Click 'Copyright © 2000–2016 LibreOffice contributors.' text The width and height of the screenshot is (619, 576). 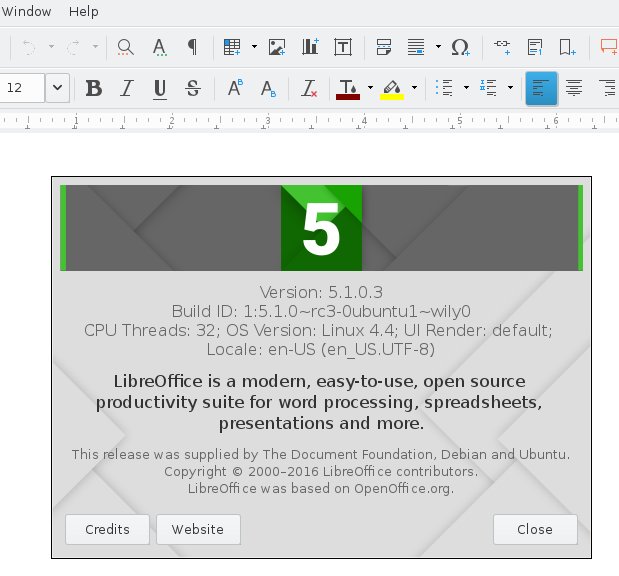click(x=321, y=472)
